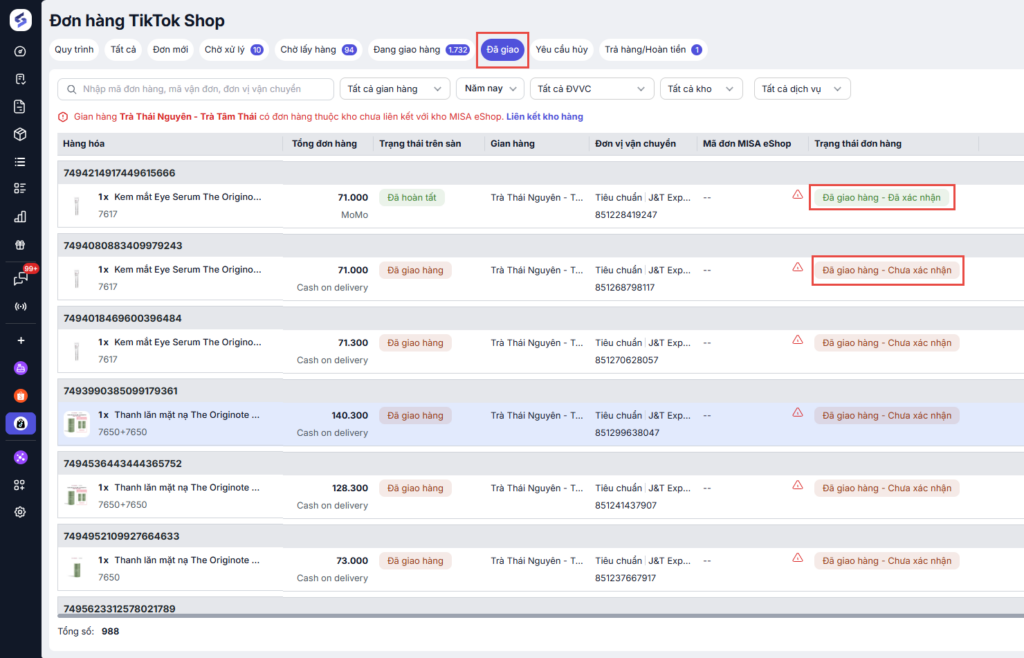The height and width of the screenshot is (658, 1024).
Task: Switch to Đang giao hàng tab
Action: pos(421,50)
